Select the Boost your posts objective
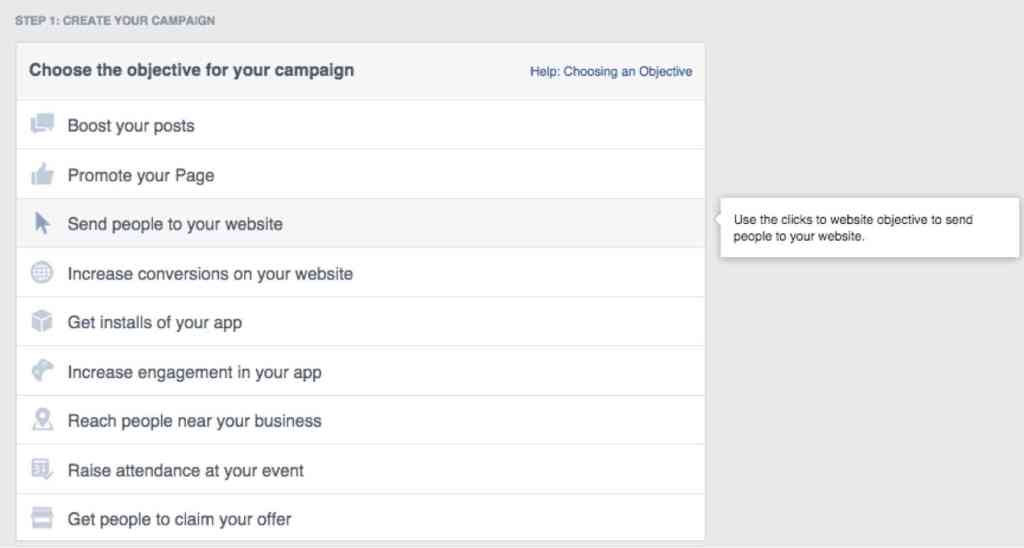 pyautogui.click(x=131, y=126)
